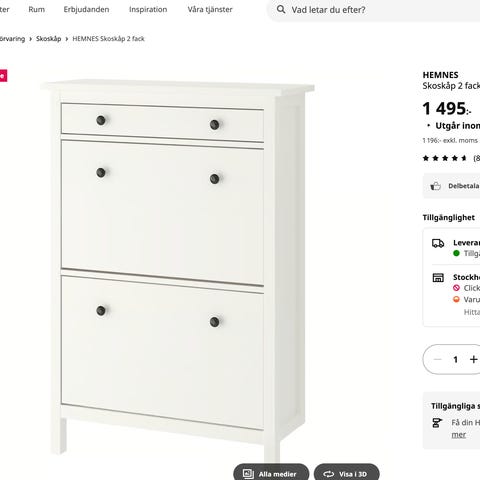The height and width of the screenshot is (480, 480).
Task: Open the Våra tjänster menu
Action: [x=210, y=9]
